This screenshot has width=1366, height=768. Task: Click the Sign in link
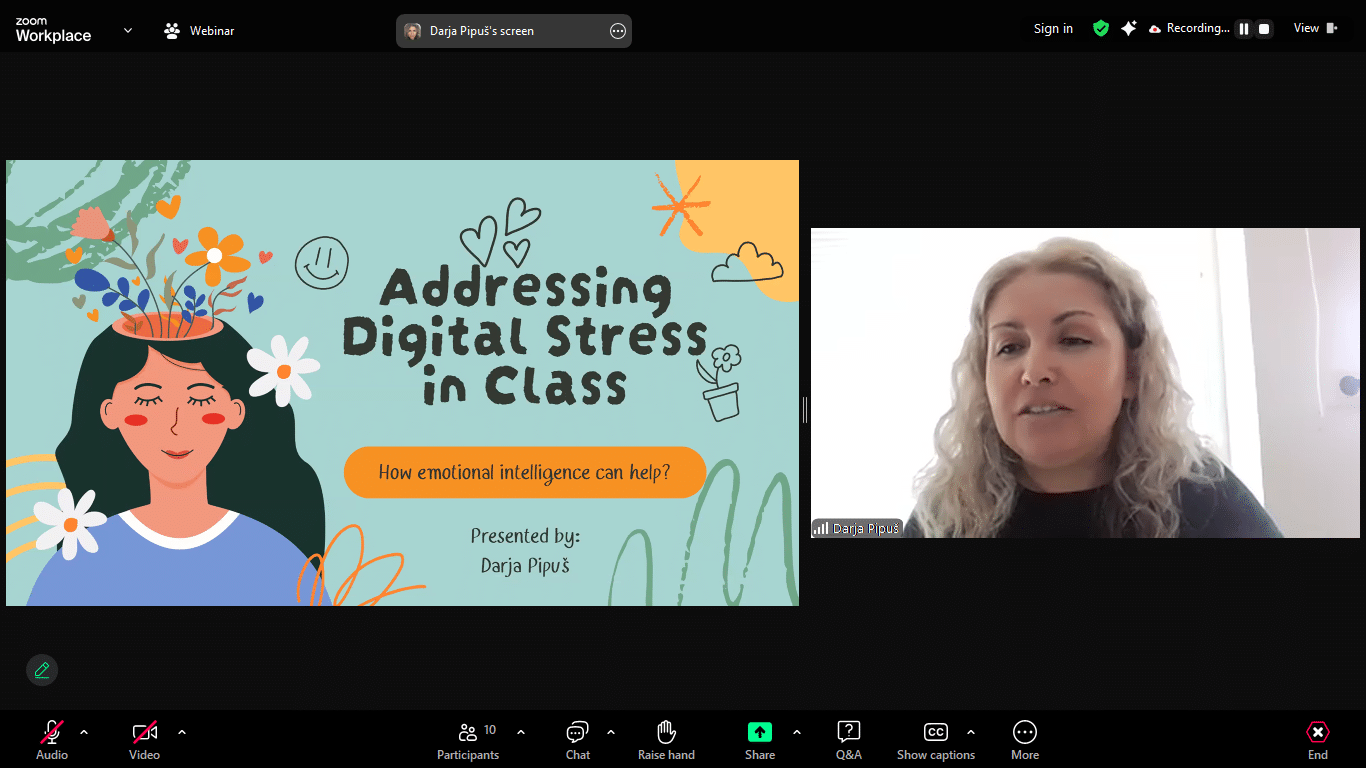click(x=1053, y=29)
